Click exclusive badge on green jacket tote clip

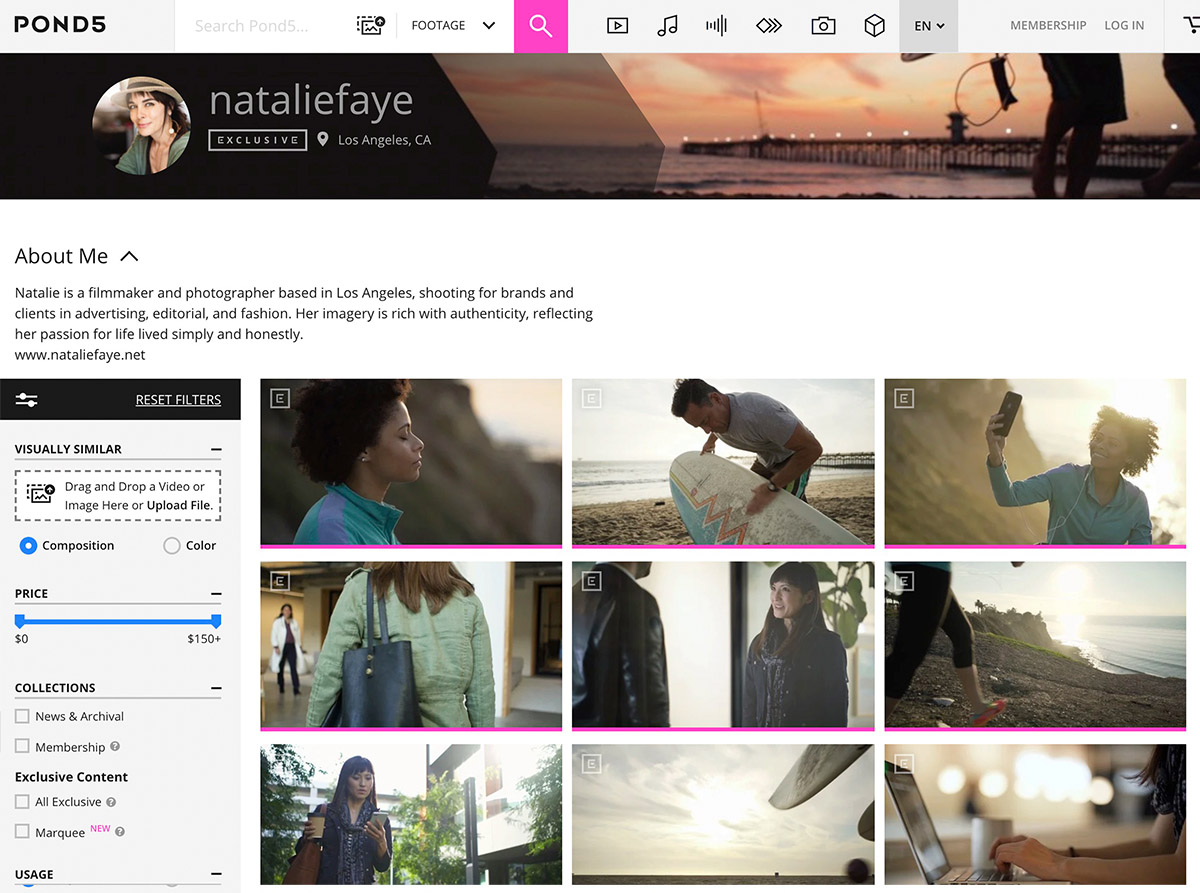(x=280, y=580)
